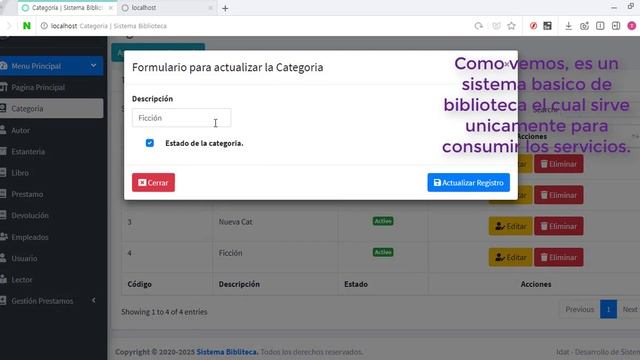Click Editar button for row 4 Ficción
Screen dimensions: 640x360
[510, 257]
